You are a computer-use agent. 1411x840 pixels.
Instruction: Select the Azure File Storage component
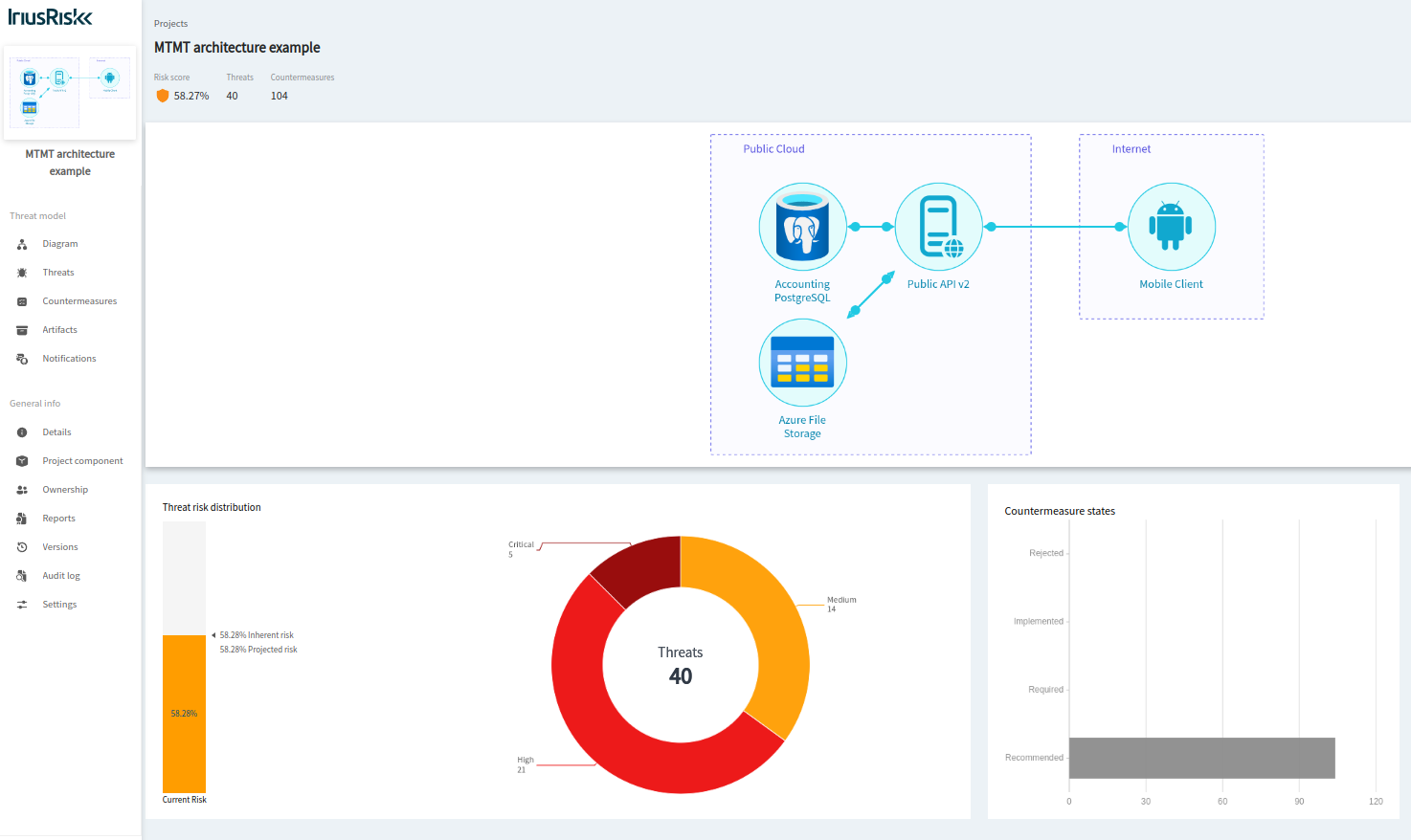(802, 363)
